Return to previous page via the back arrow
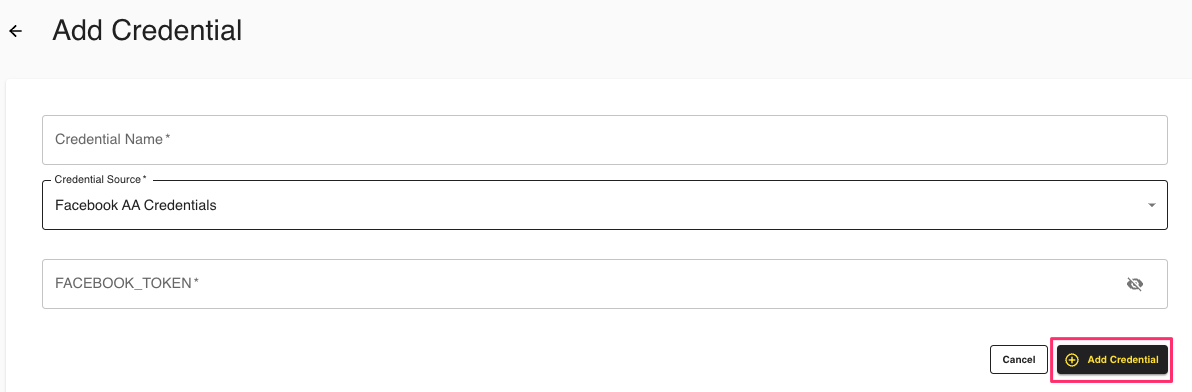 point(15,31)
